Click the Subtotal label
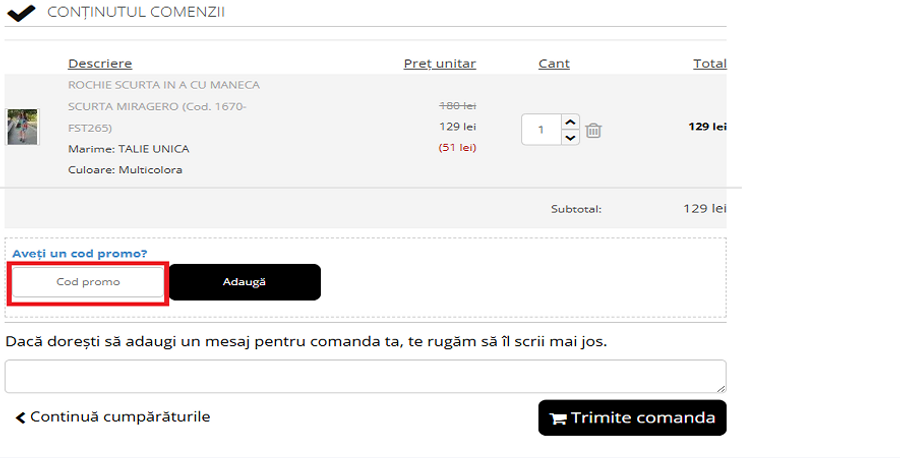Viewport: 900px width, 458px height. pos(576,209)
